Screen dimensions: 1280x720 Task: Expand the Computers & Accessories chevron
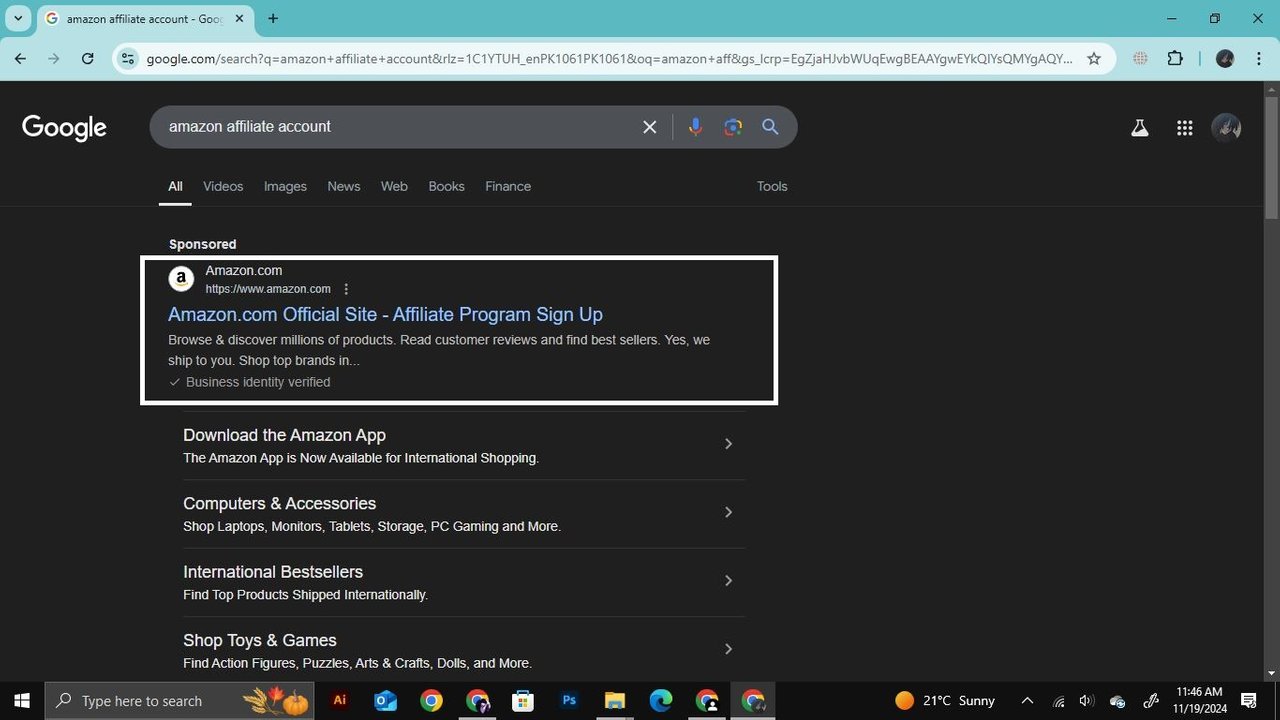(x=728, y=512)
